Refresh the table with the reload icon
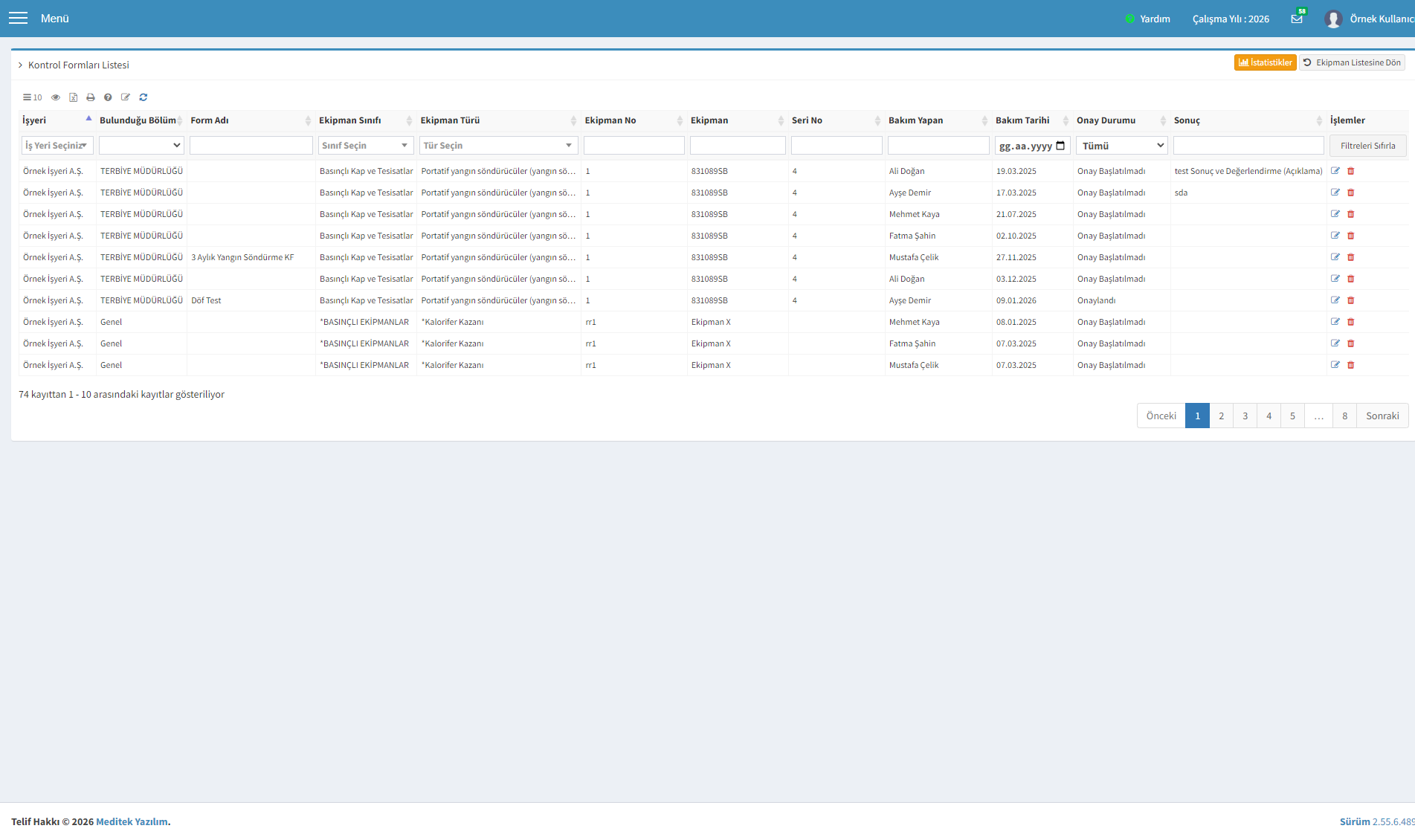Image resolution: width=1415 pixels, height=840 pixels. tap(144, 97)
